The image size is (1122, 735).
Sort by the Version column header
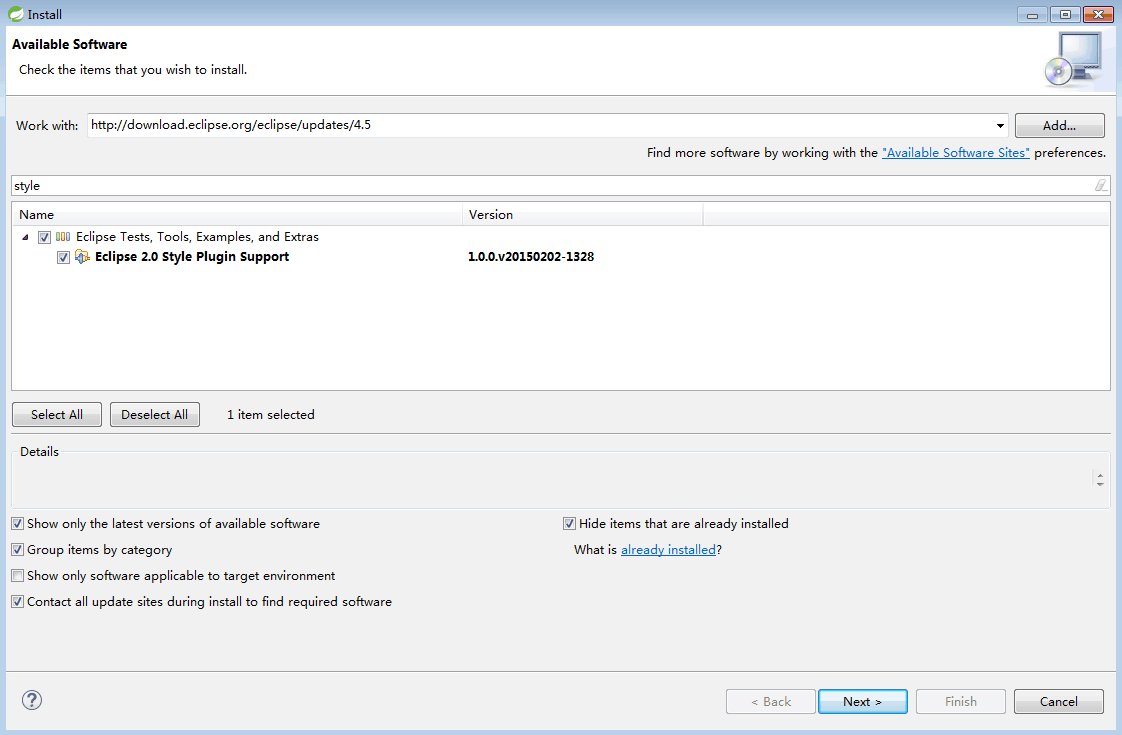tap(582, 215)
